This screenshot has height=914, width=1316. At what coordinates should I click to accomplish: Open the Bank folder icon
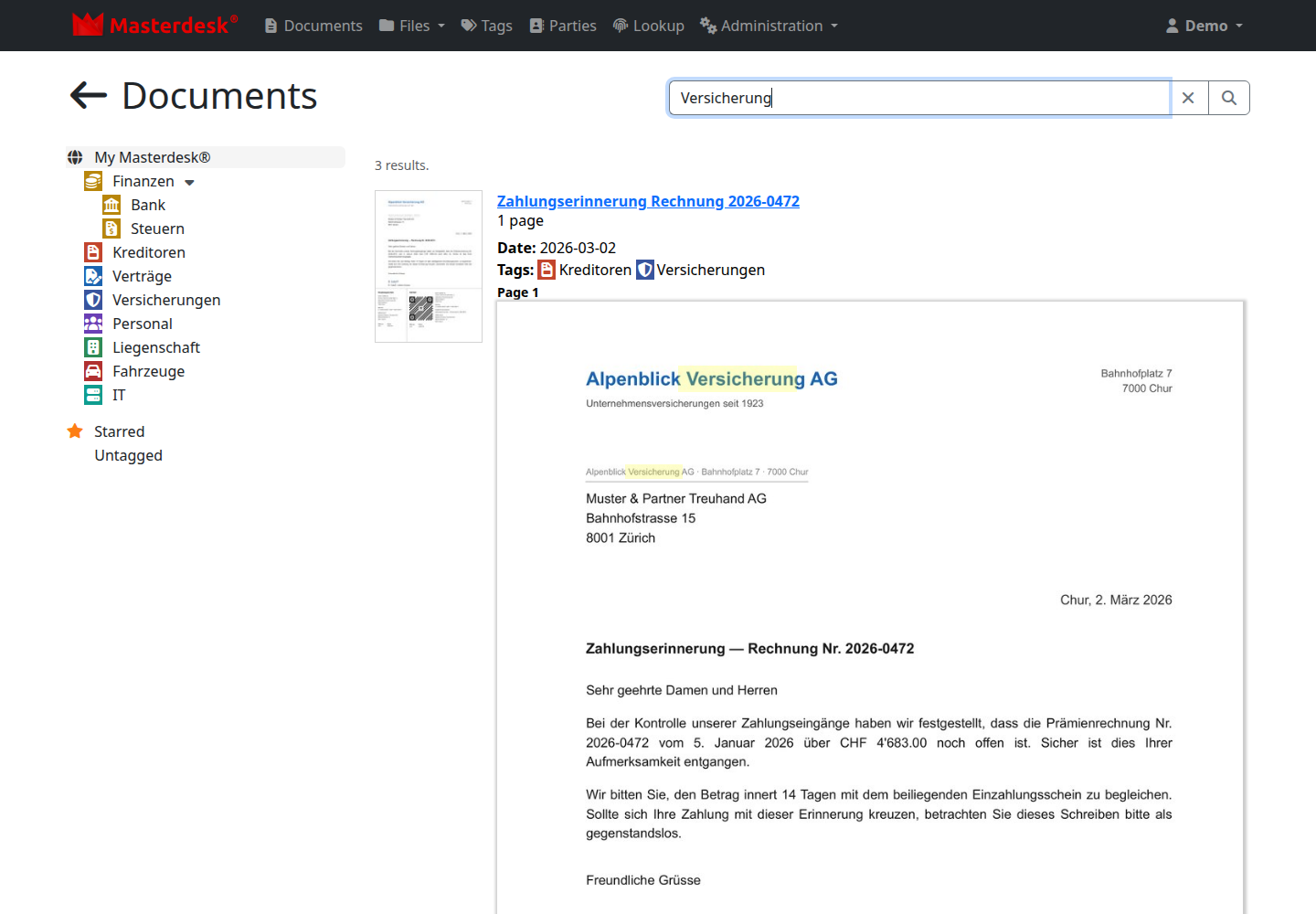[x=111, y=205]
